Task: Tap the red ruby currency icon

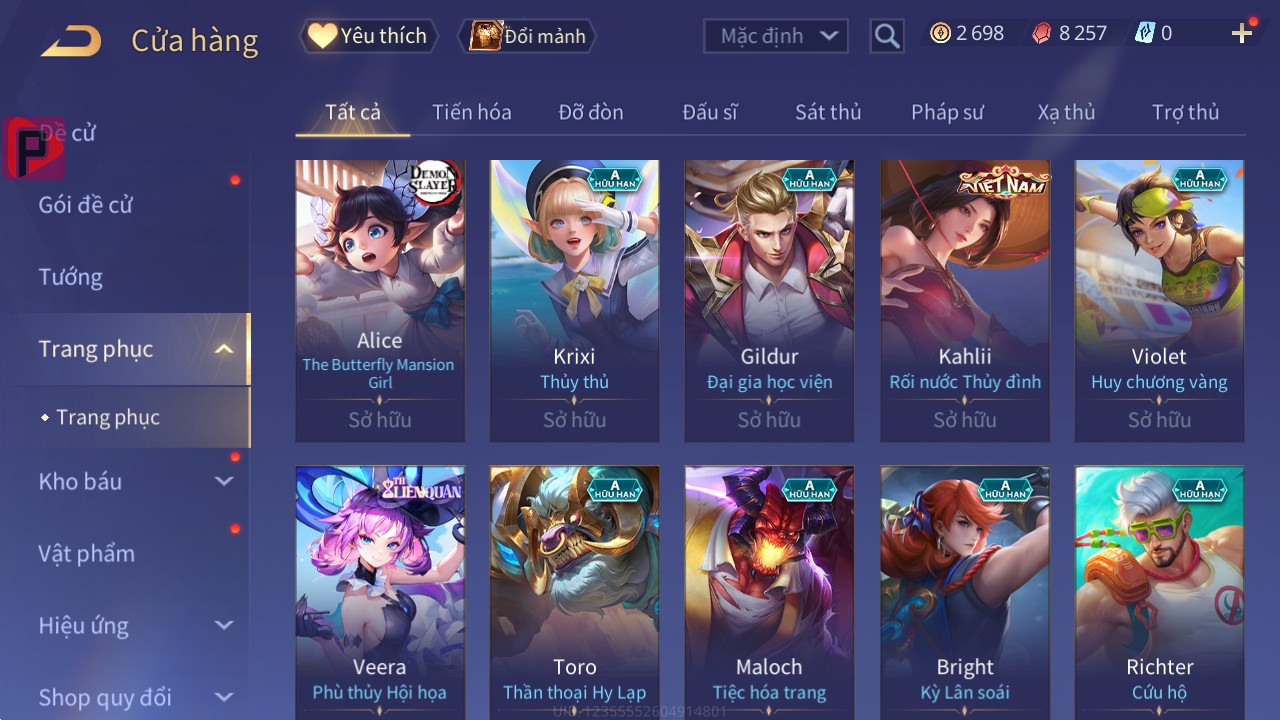Action: click(x=1042, y=33)
